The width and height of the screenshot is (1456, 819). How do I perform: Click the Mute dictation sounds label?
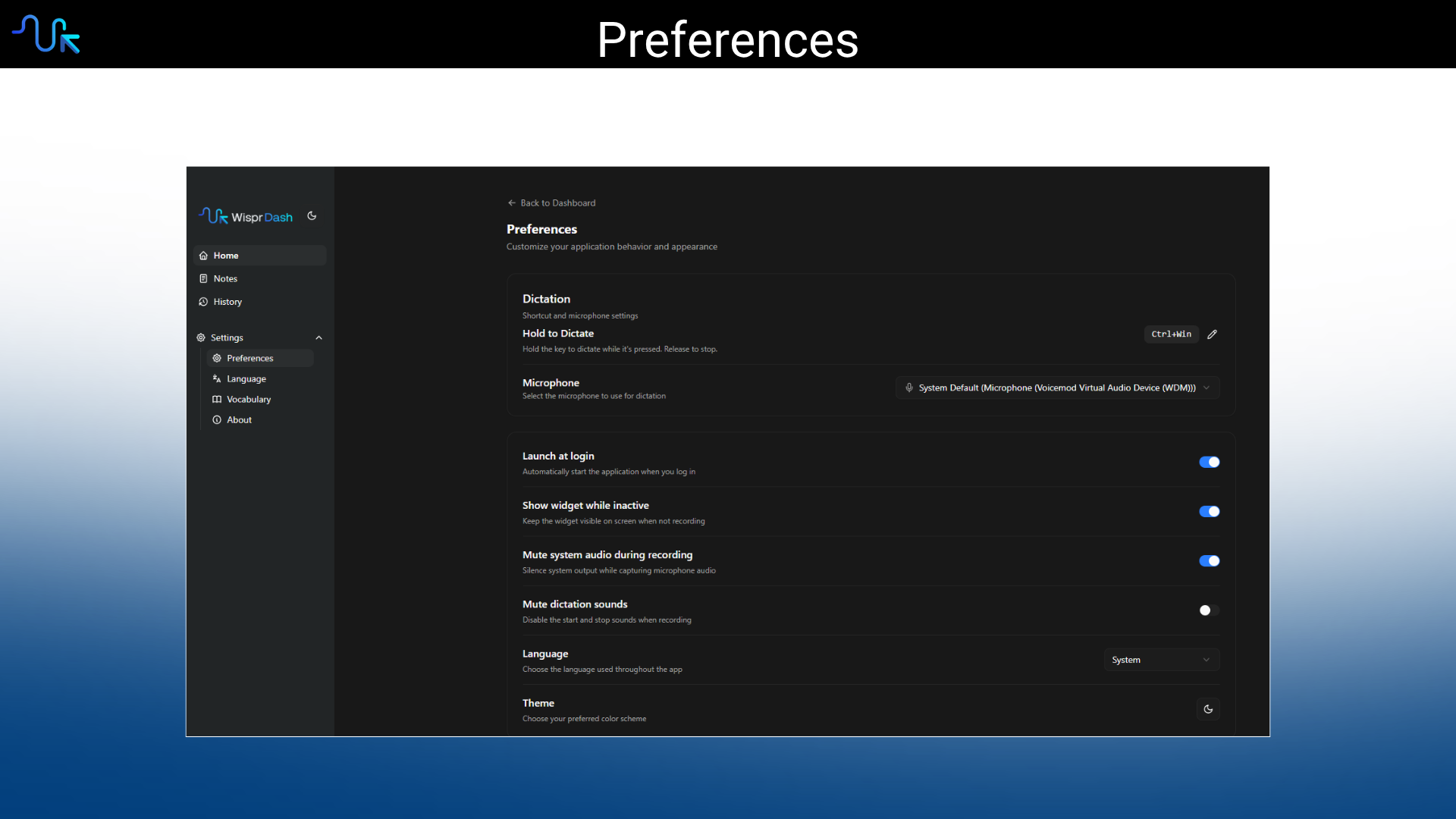[575, 604]
